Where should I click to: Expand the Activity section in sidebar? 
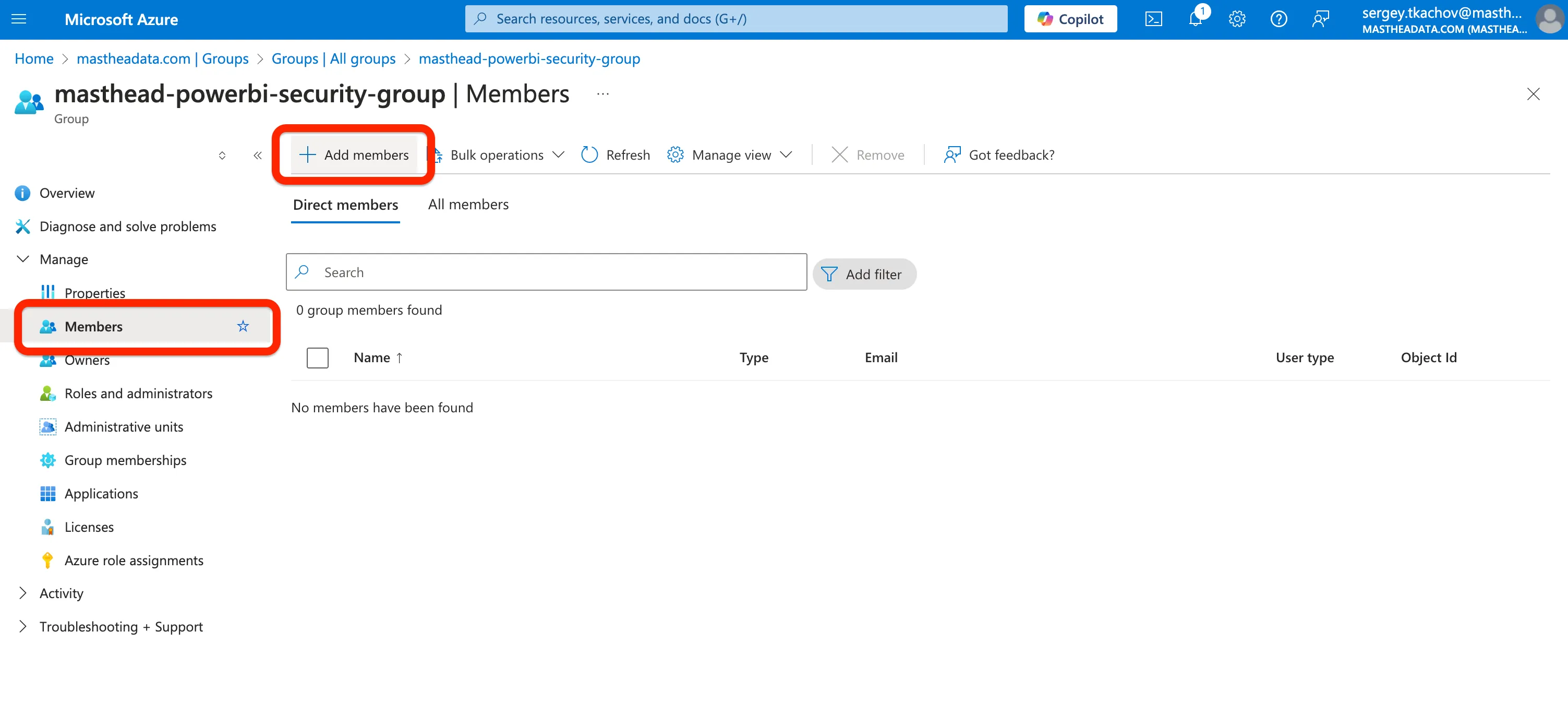[61, 593]
